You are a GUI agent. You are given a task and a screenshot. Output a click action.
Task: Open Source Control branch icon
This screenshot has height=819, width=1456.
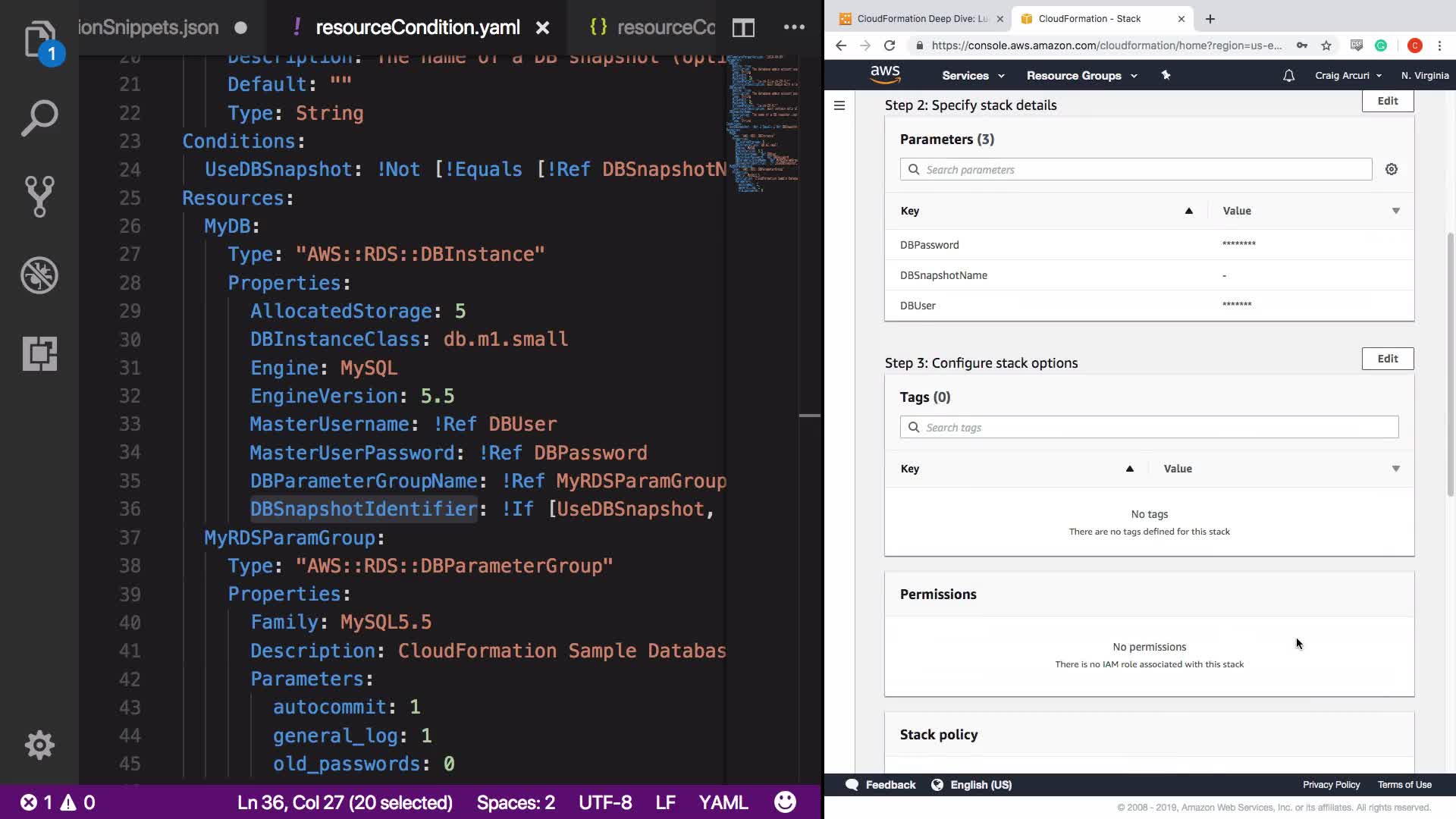point(39,196)
